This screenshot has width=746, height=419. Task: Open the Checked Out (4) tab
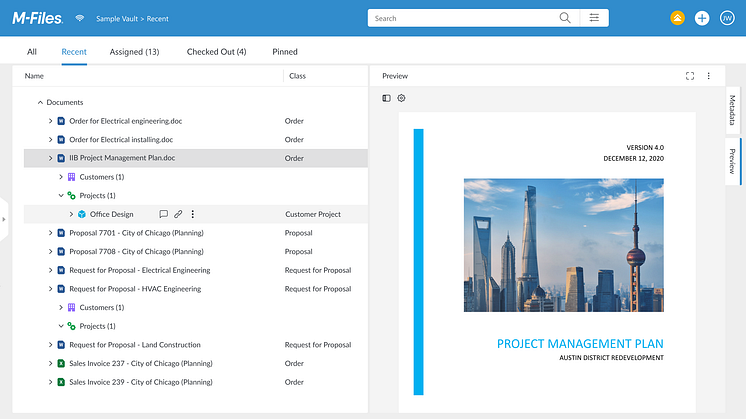point(216,52)
